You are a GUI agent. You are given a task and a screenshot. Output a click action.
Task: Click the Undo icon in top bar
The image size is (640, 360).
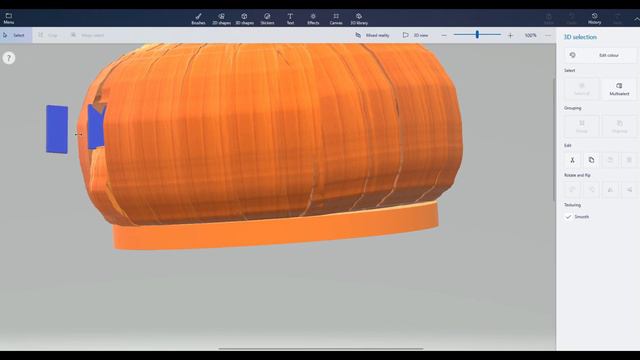click(571, 18)
